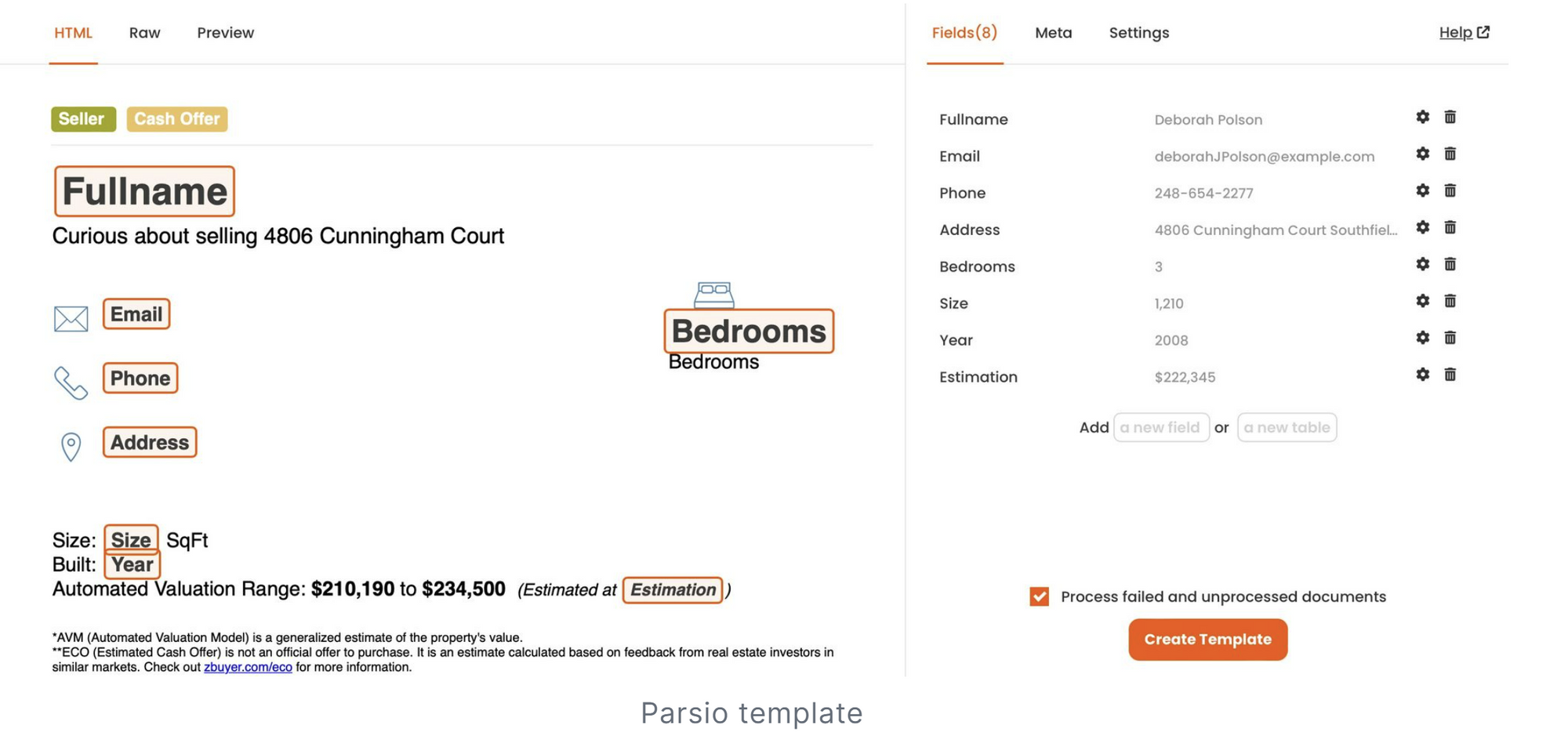Screen dimensions: 1568x743
Task: Open settings gear for Bedrooms field
Action: point(1422,264)
